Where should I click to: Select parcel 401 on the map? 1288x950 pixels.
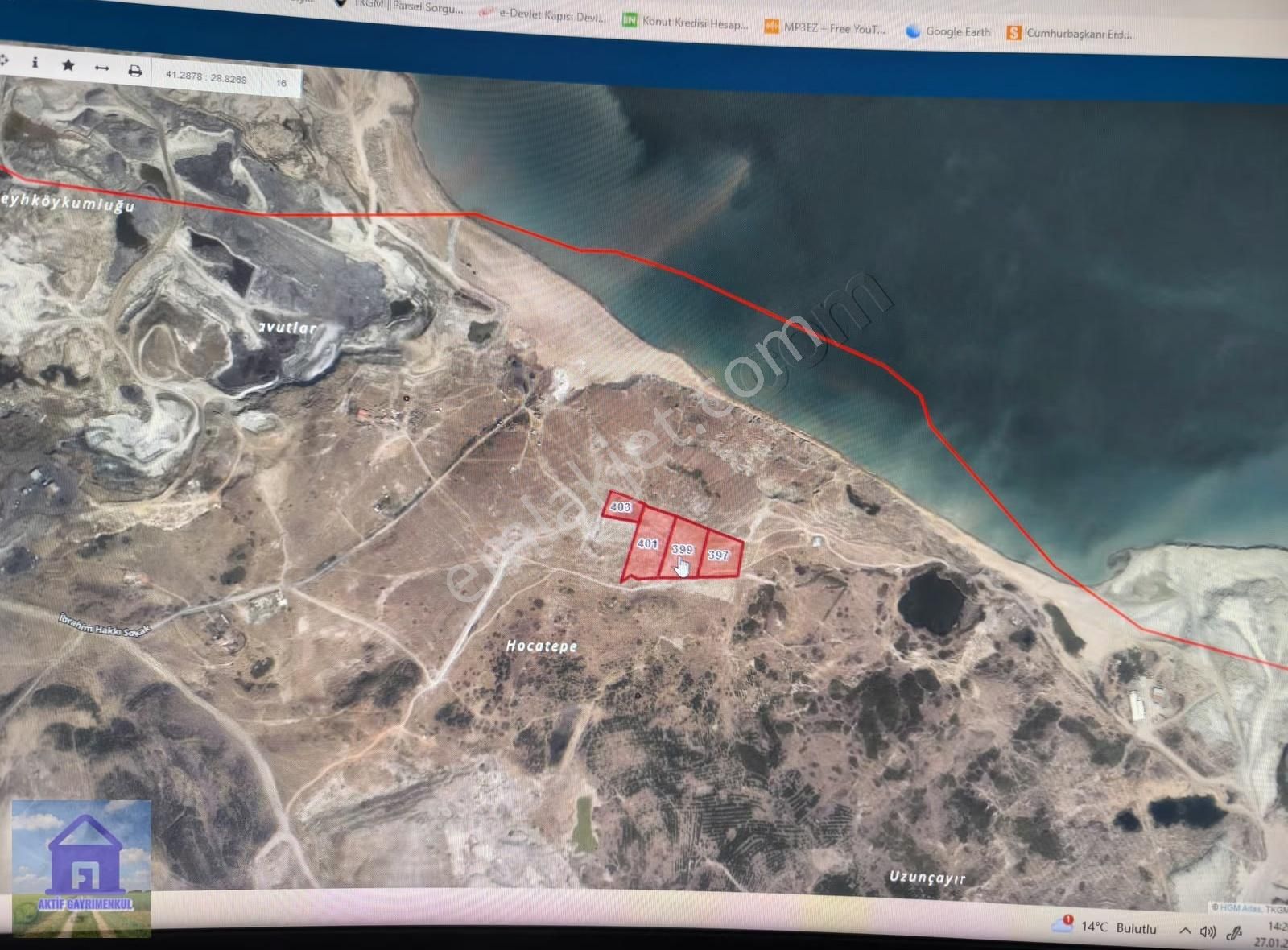[x=647, y=544]
